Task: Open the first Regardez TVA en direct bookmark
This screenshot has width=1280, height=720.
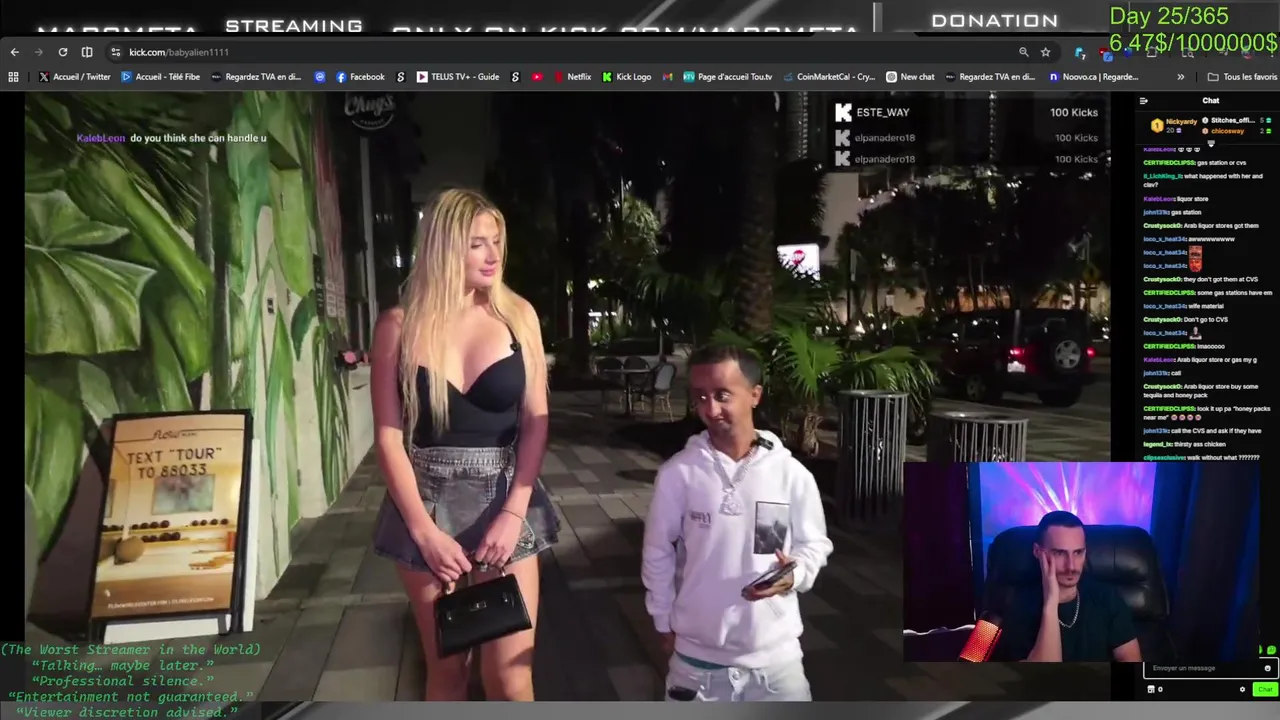Action: [x=256, y=77]
